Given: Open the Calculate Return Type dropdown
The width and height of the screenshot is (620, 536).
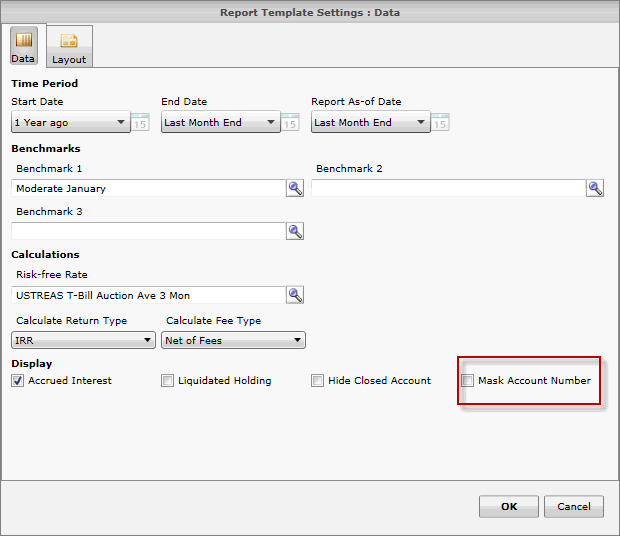Looking at the screenshot, I should [x=147, y=341].
